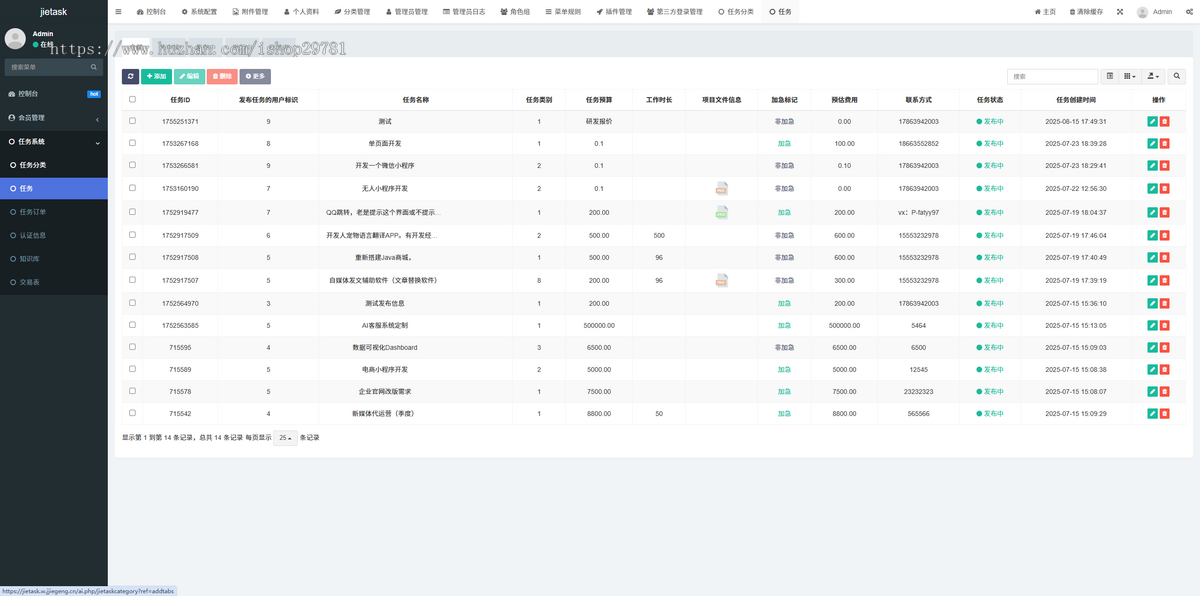This screenshot has width=1200, height=596.
Task: Tick the checkbox for task 1752917509
Action: point(132,235)
